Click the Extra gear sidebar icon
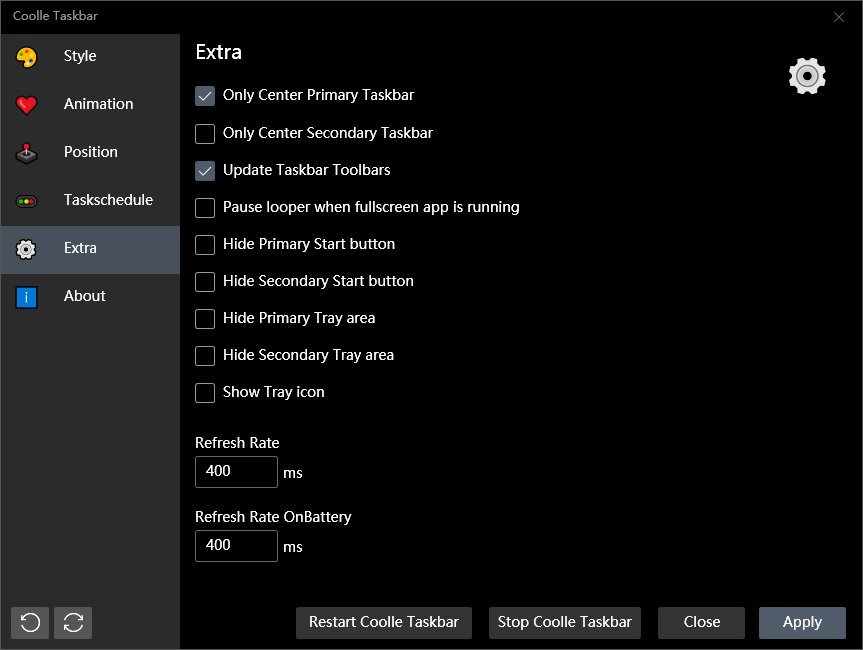 click(27, 249)
